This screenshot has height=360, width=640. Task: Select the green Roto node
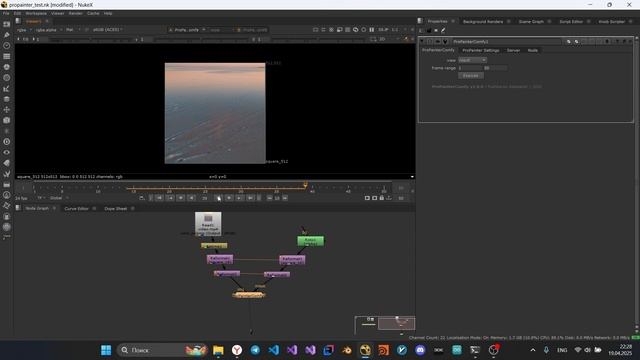[311, 241]
